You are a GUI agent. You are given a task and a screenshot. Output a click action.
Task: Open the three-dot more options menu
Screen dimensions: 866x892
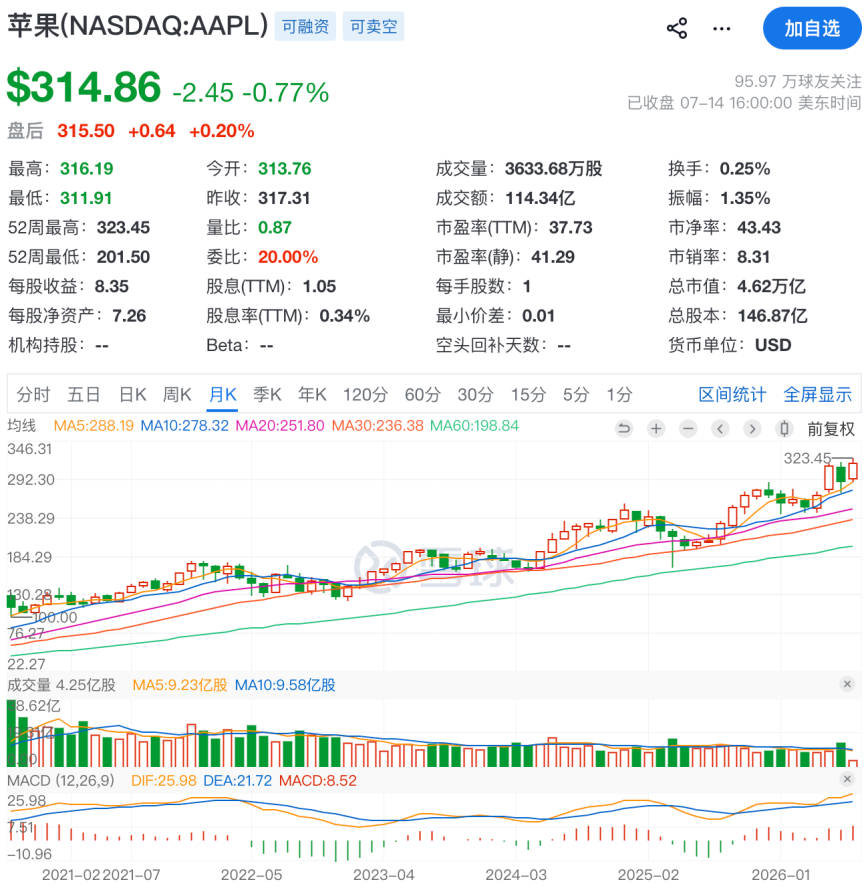[x=721, y=28]
